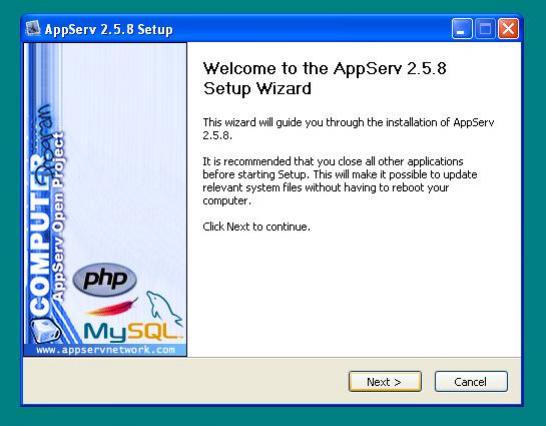Click the MySQL dolphin graphic
546x426 pixels.
click(x=164, y=308)
